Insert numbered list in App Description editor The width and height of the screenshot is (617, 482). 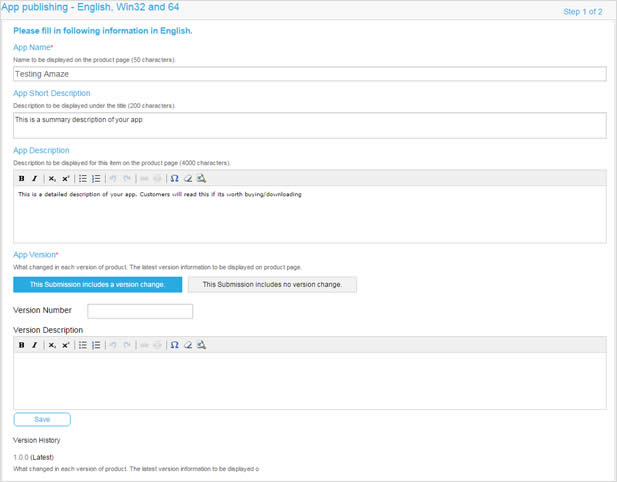click(x=96, y=179)
